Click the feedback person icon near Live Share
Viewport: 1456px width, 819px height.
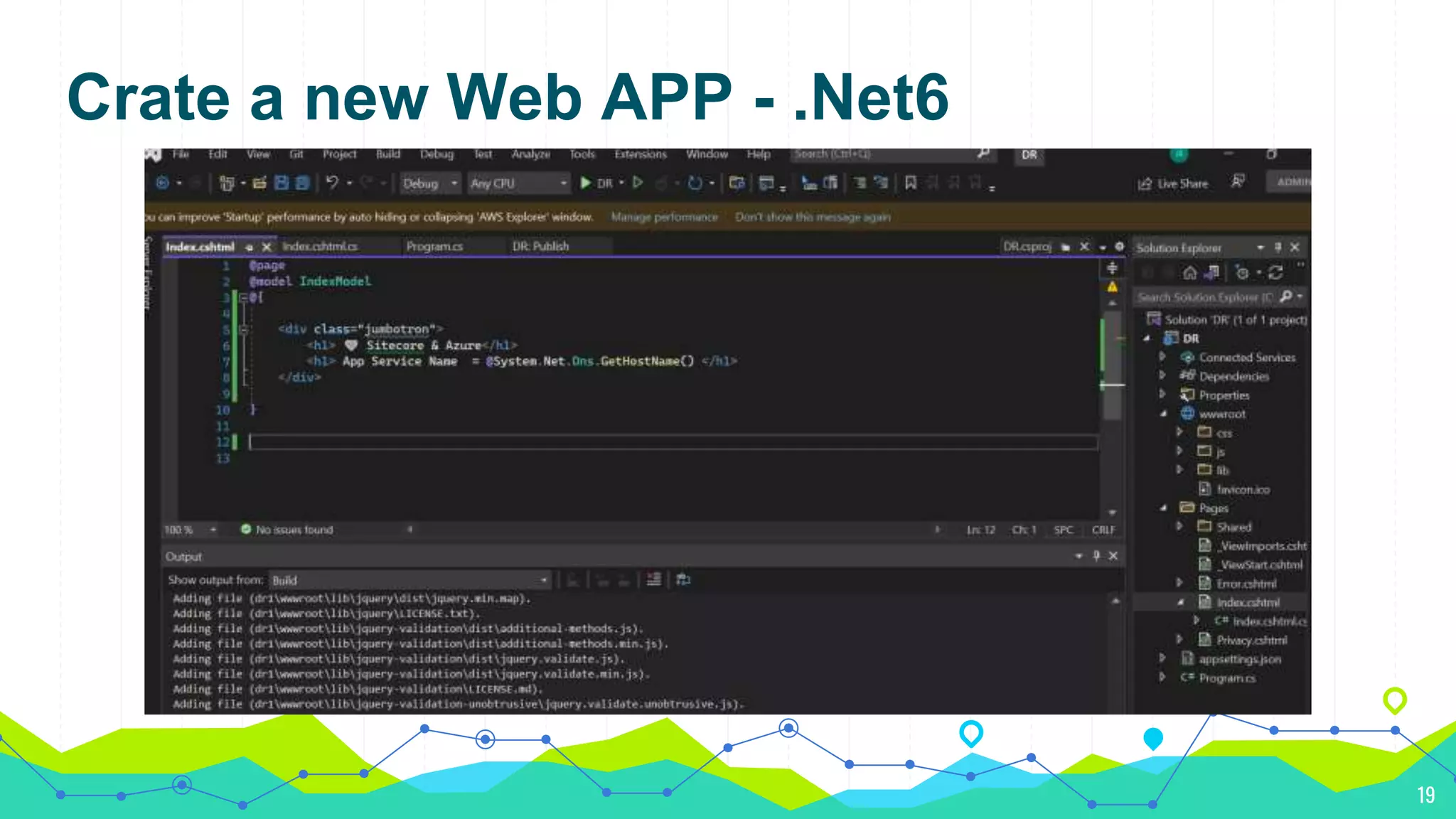[x=1238, y=182]
